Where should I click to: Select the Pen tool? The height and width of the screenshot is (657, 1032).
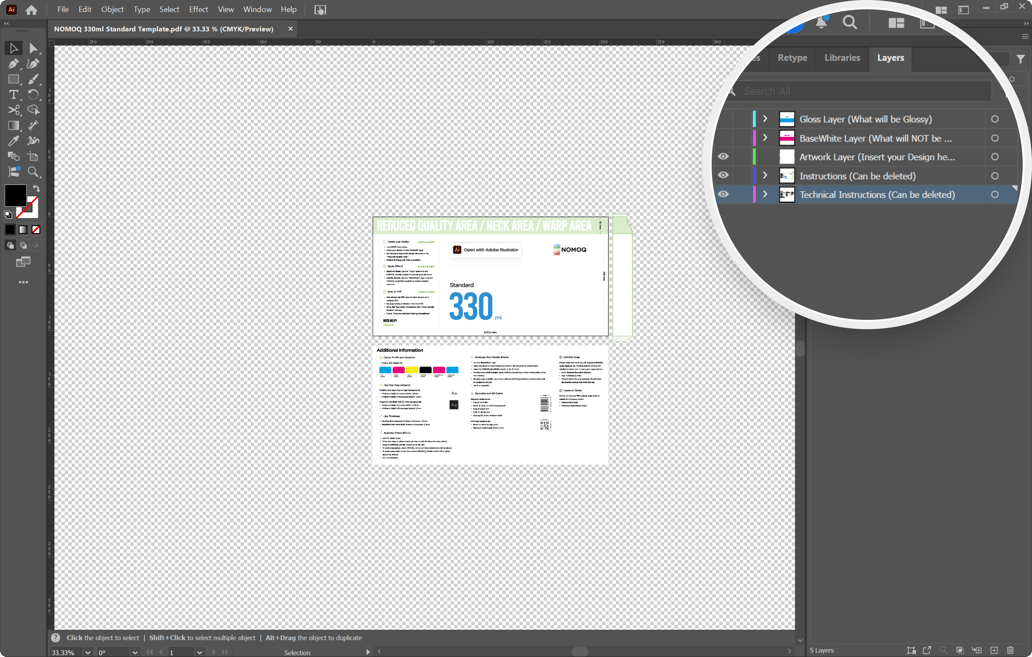(14, 64)
